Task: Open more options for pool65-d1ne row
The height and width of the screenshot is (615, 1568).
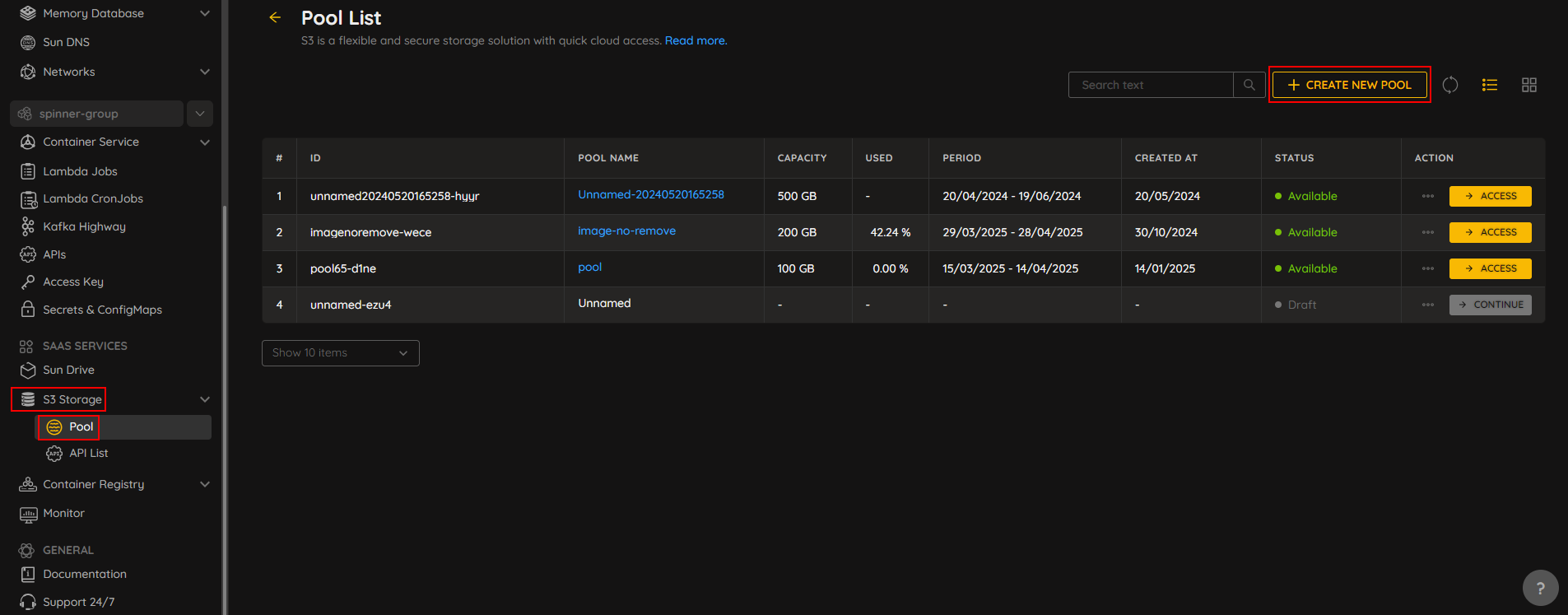Action: pyautogui.click(x=1428, y=268)
